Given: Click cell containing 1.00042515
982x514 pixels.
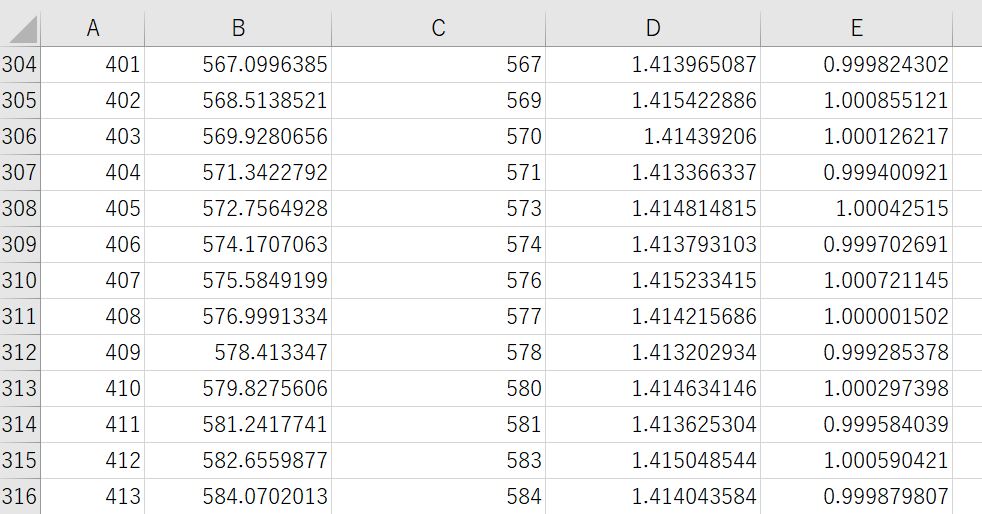Looking at the screenshot, I should click(857, 208).
